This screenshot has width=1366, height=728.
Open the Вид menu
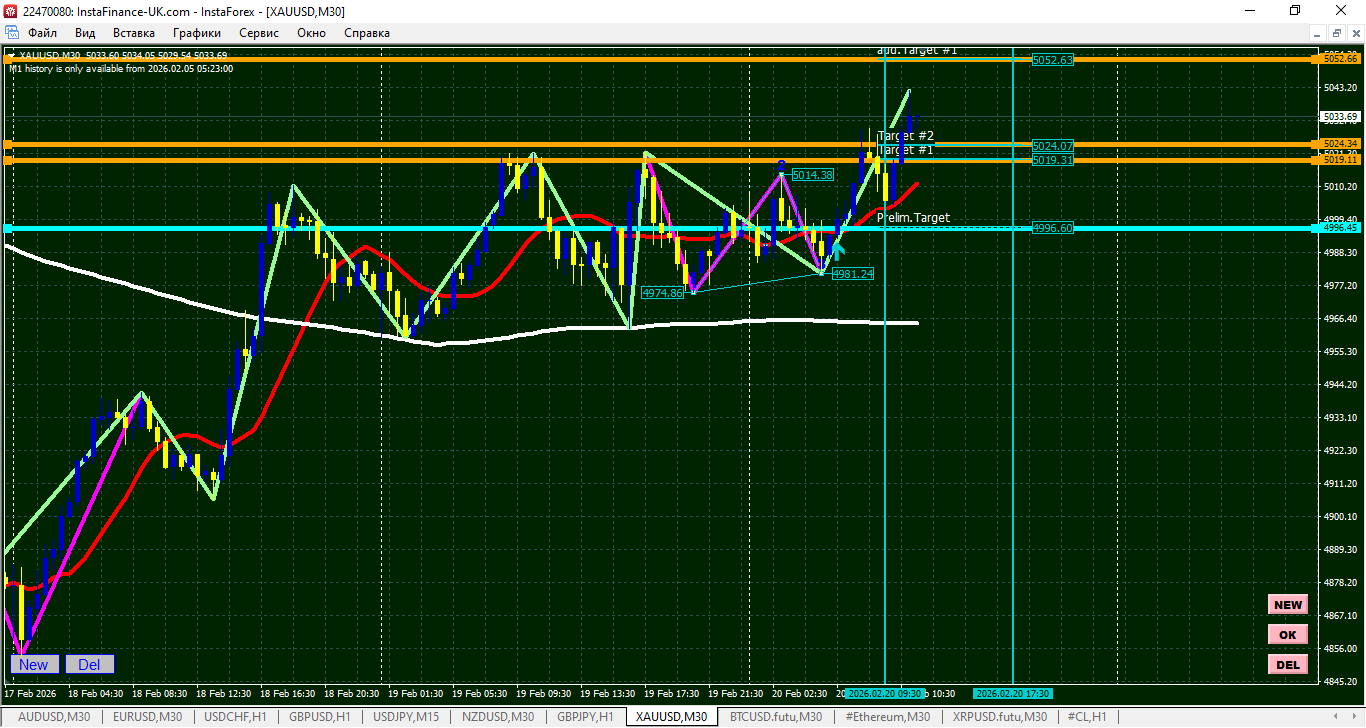coord(85,33)
